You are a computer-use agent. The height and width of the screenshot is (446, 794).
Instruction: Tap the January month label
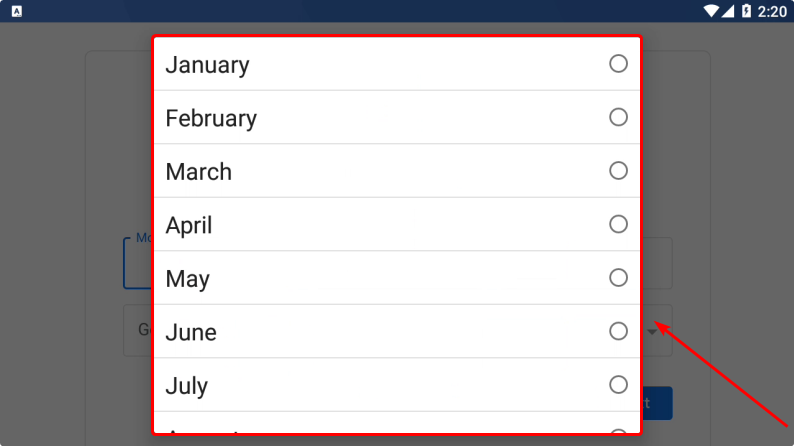coord(207,65)
